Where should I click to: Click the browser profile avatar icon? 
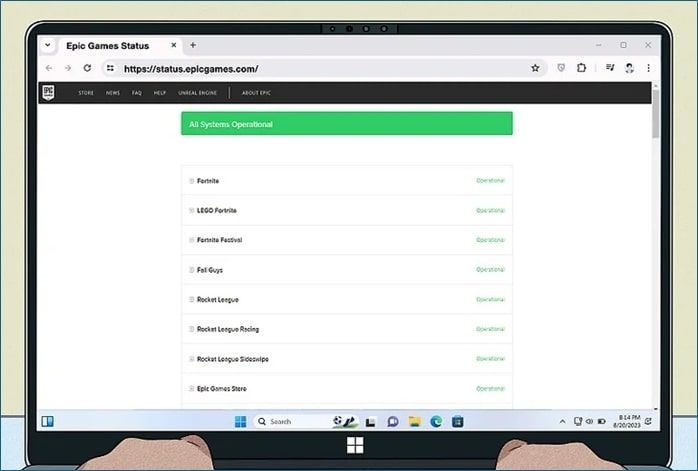point(629,68)
